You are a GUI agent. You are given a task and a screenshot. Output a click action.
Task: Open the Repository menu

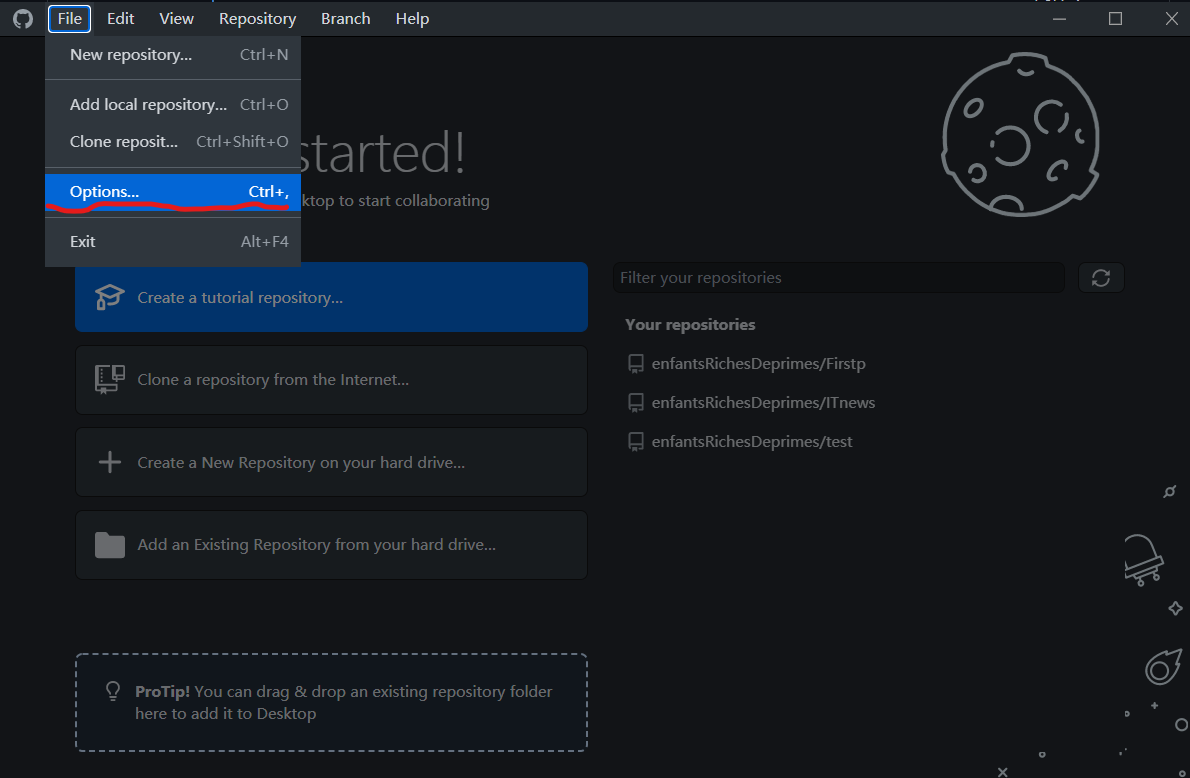pyautogui.click(x=257, y=18)
